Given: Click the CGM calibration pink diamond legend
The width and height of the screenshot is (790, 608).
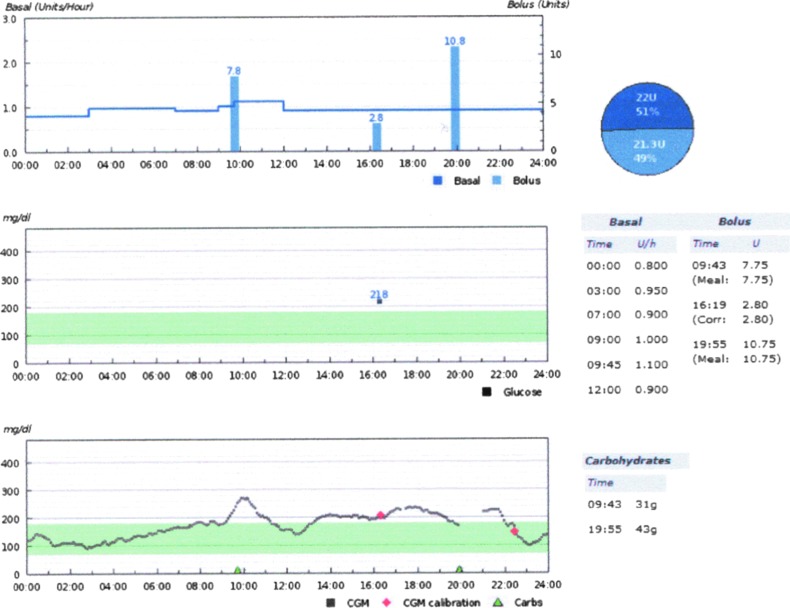Looking at the screenshot, I should [387, 602].
